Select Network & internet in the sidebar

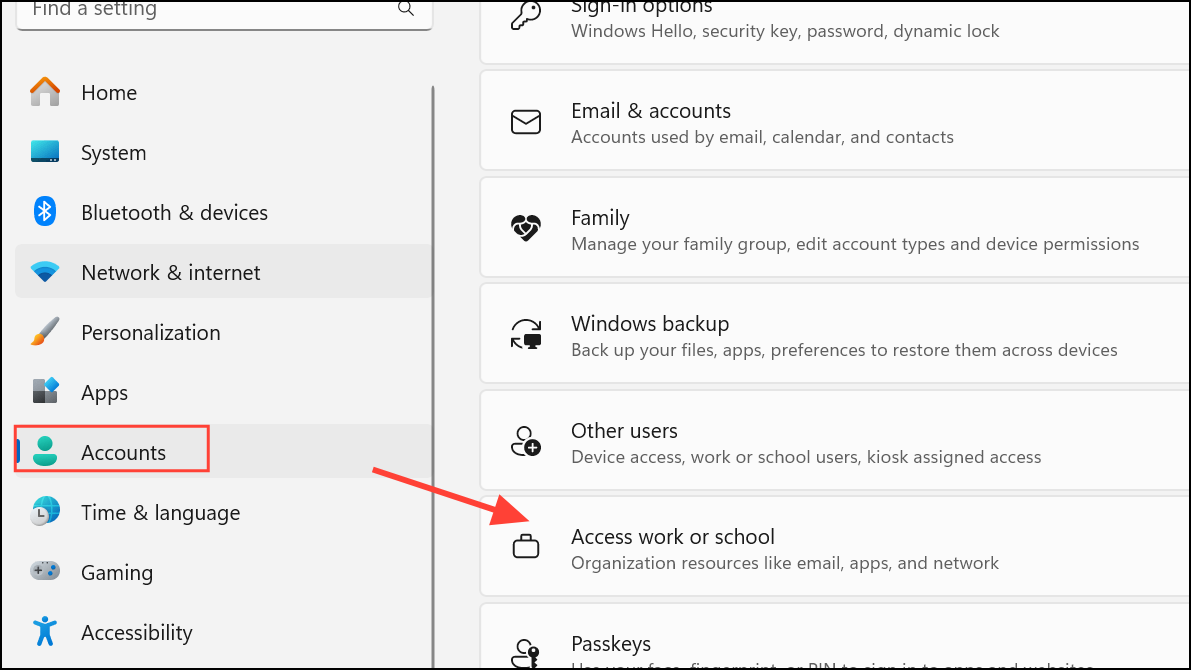pyautogui.click(x=223, y=272)
